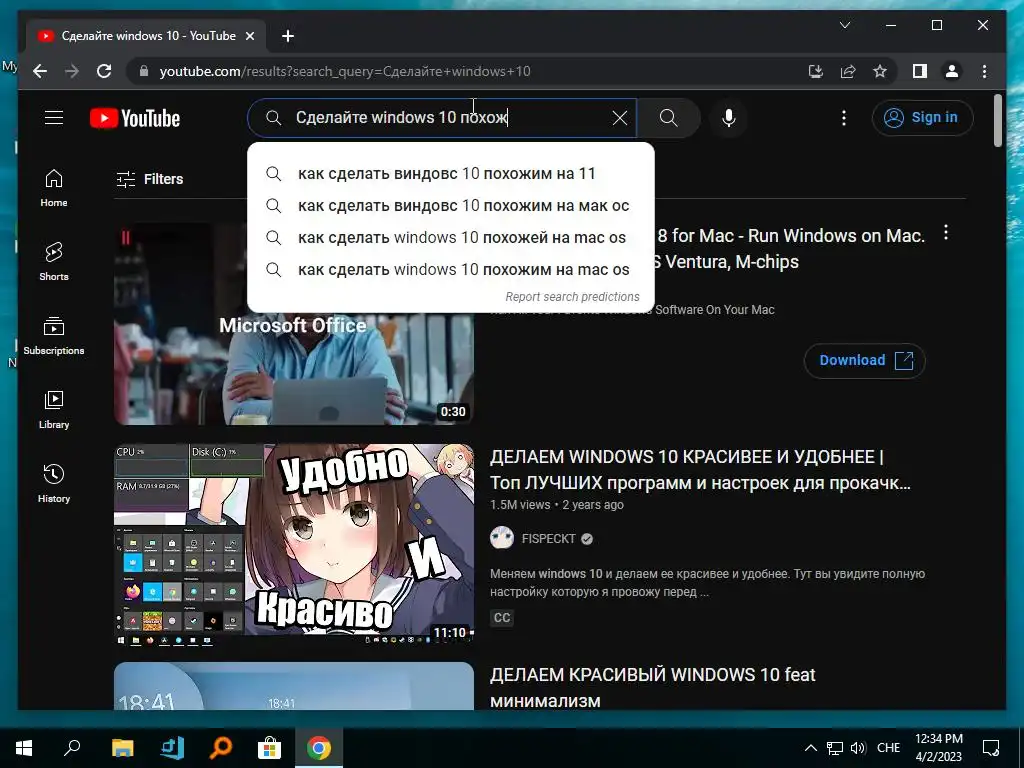This screenshot has height=768, width=1024.
Task: Close the 'Сделайте windows 10 - YouTube' tab
Action: click(x=249, y=36)
